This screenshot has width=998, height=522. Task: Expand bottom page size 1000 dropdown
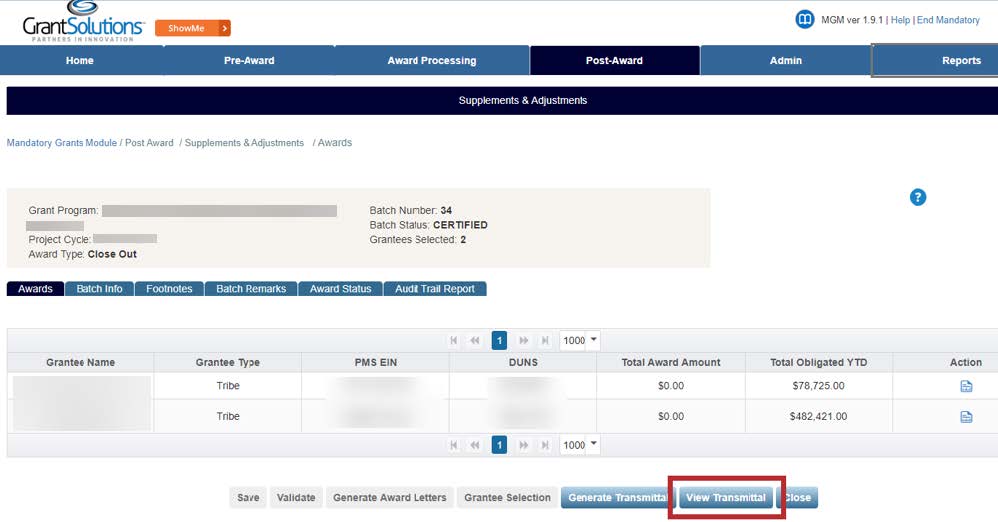(x=594, y=444)
